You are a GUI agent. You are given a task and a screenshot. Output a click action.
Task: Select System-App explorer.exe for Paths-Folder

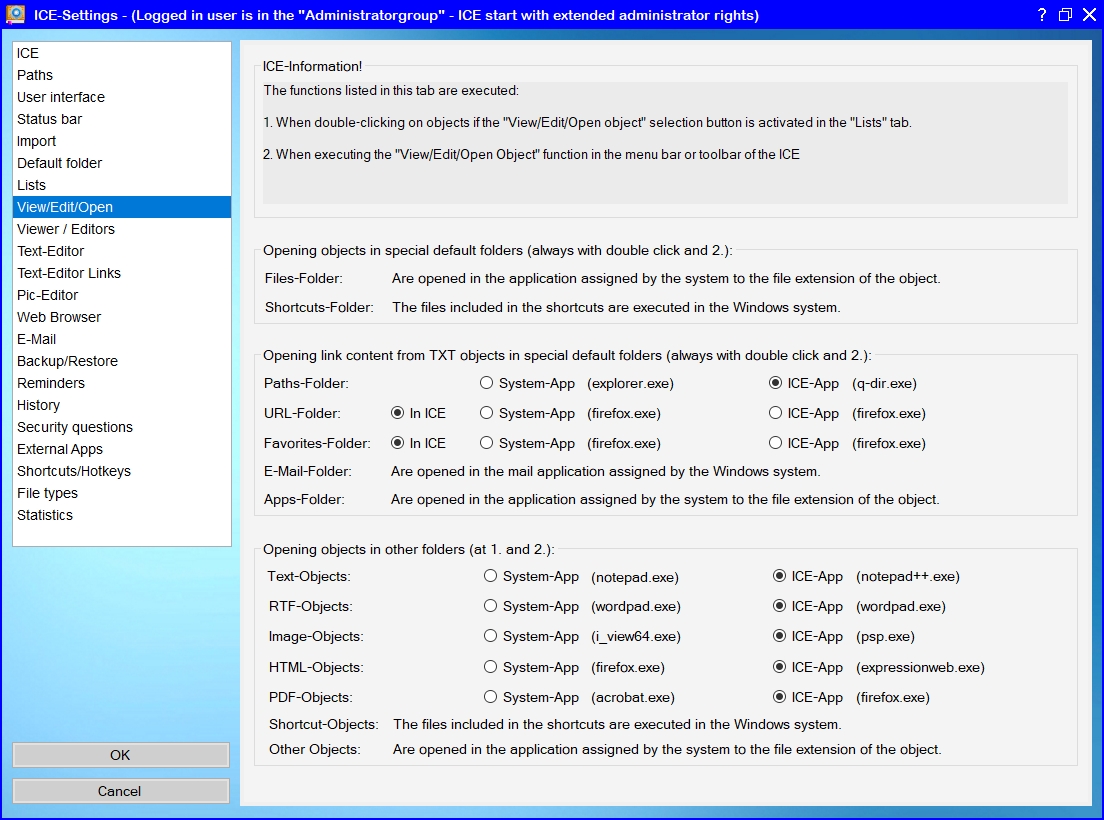pyautogui.click(x=487, y=383)
